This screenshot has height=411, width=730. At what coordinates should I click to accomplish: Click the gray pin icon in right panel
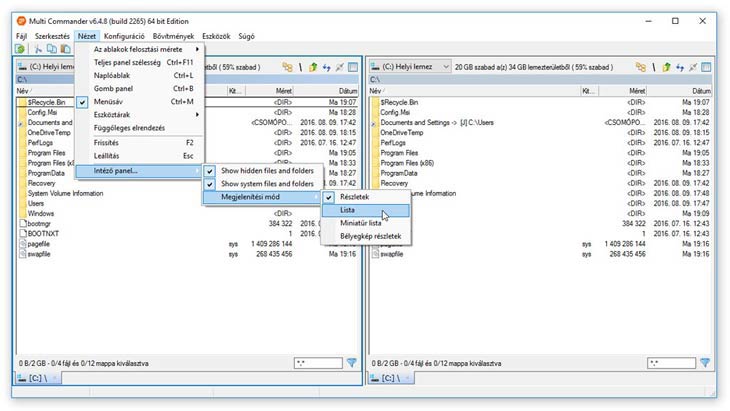click(693, 67)
